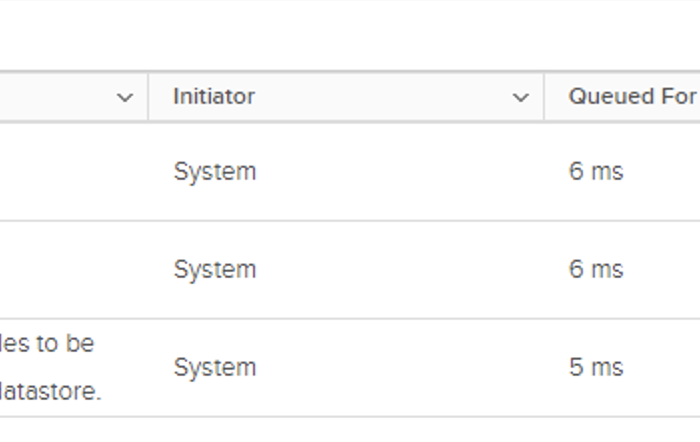Click empty space right of Initiator label

380,97
